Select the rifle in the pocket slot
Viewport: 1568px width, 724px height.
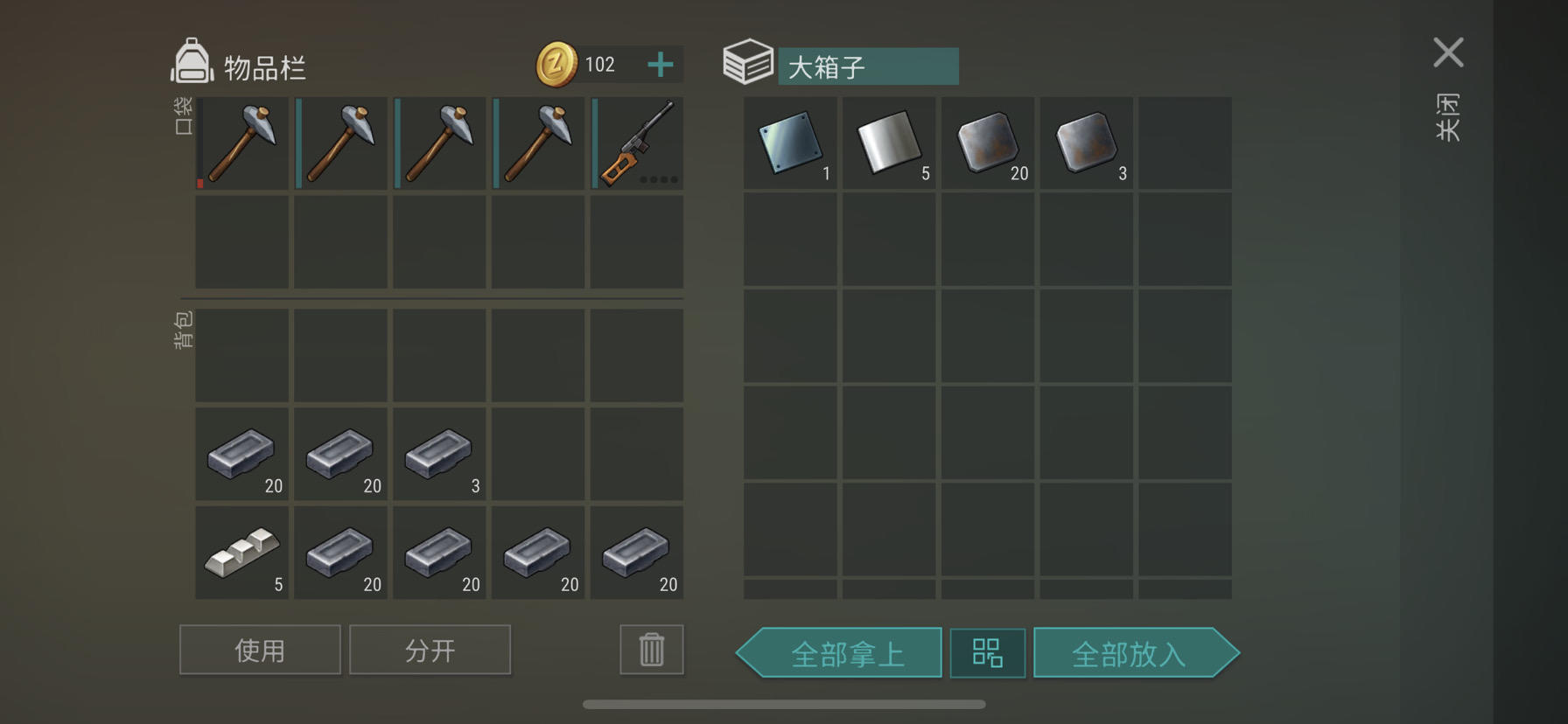pos(637,143)
